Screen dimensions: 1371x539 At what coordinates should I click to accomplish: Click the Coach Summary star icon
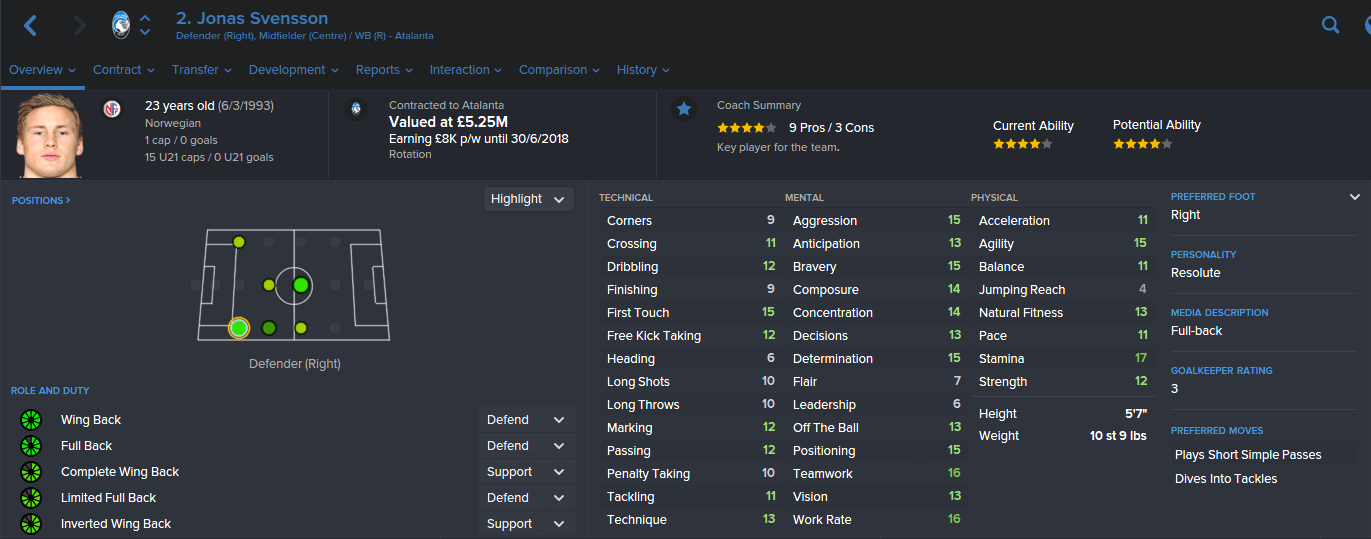pos(684,109)
